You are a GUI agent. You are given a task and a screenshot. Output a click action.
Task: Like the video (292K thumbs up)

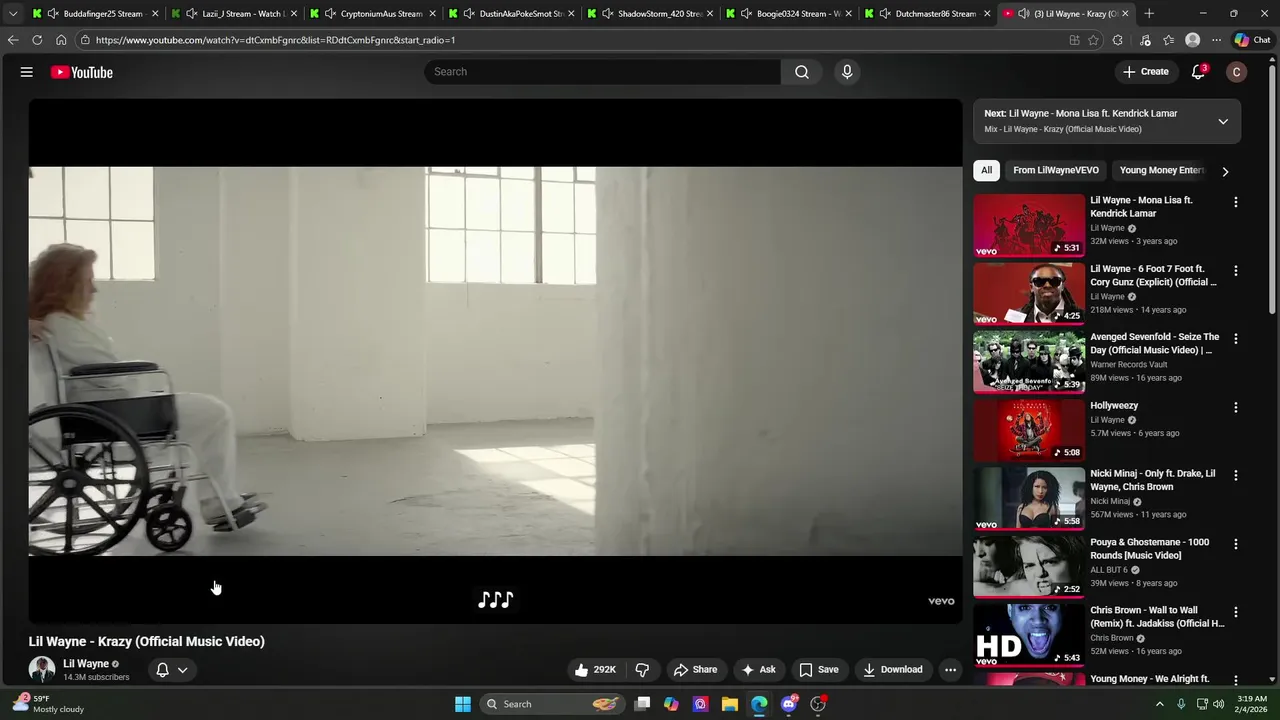click(x=595, y=670)
